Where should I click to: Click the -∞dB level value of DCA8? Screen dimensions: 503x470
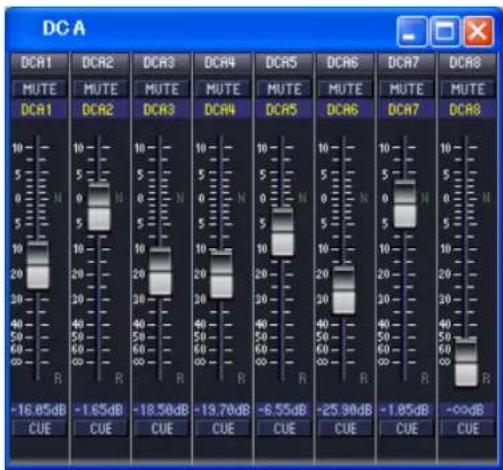(467, 410)
